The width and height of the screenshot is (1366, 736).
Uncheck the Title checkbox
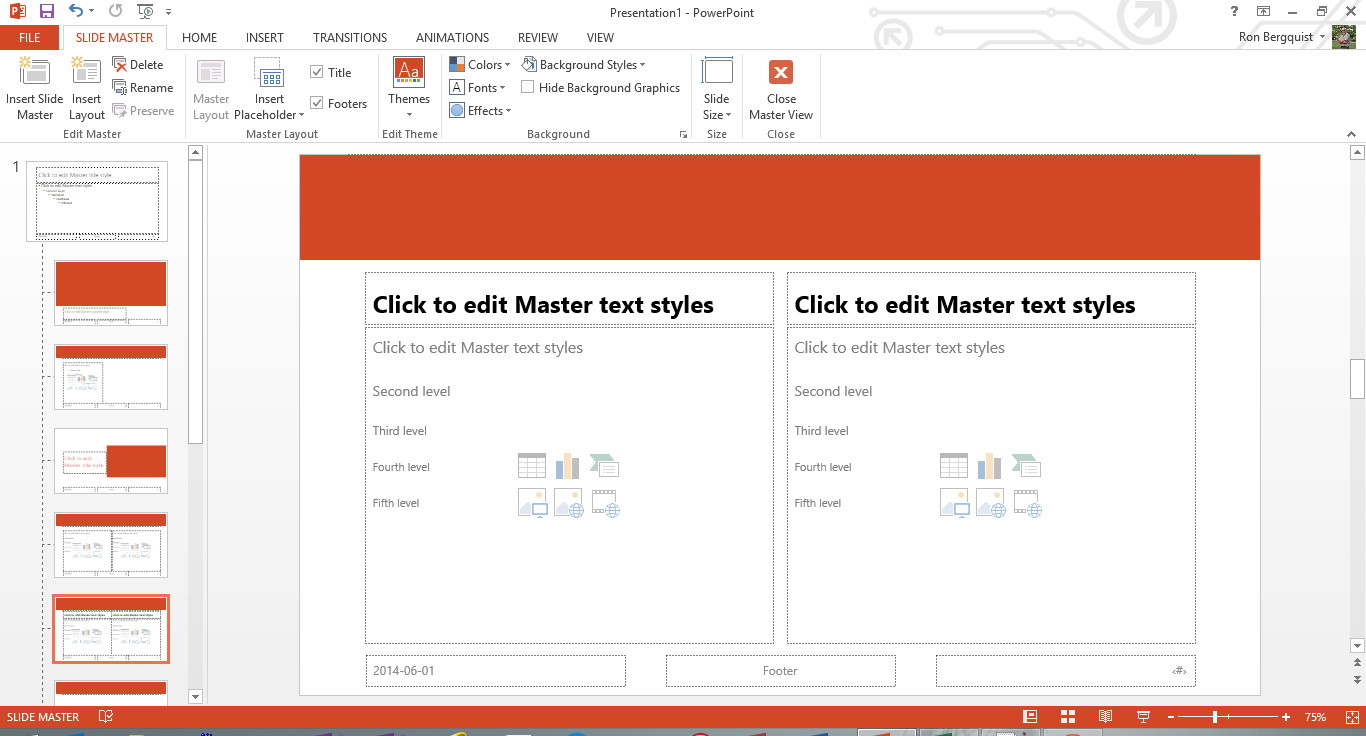click(x=317, y=72)
